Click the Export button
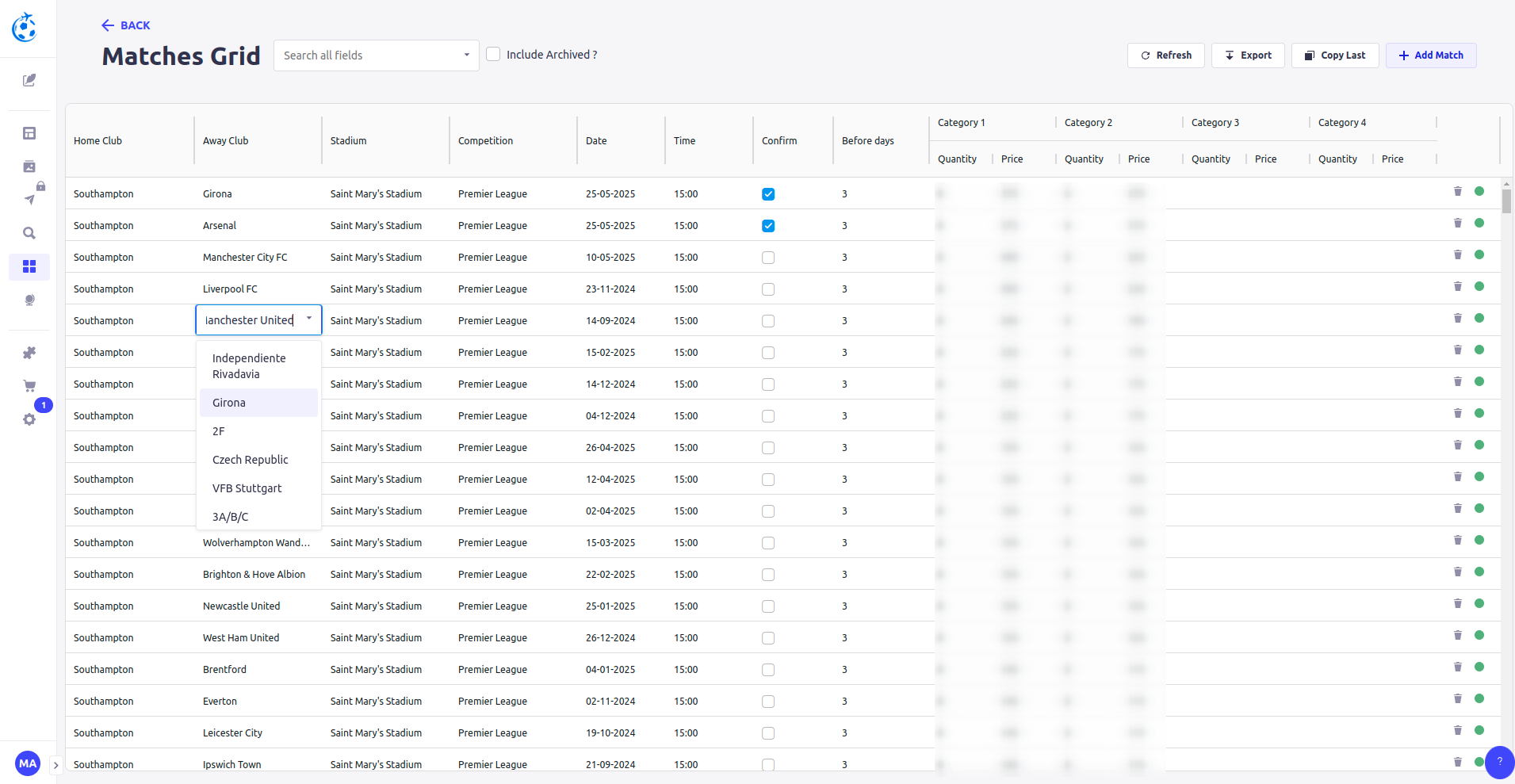1515x784 pixels. pyautogui.click(x=1248, y=55)
